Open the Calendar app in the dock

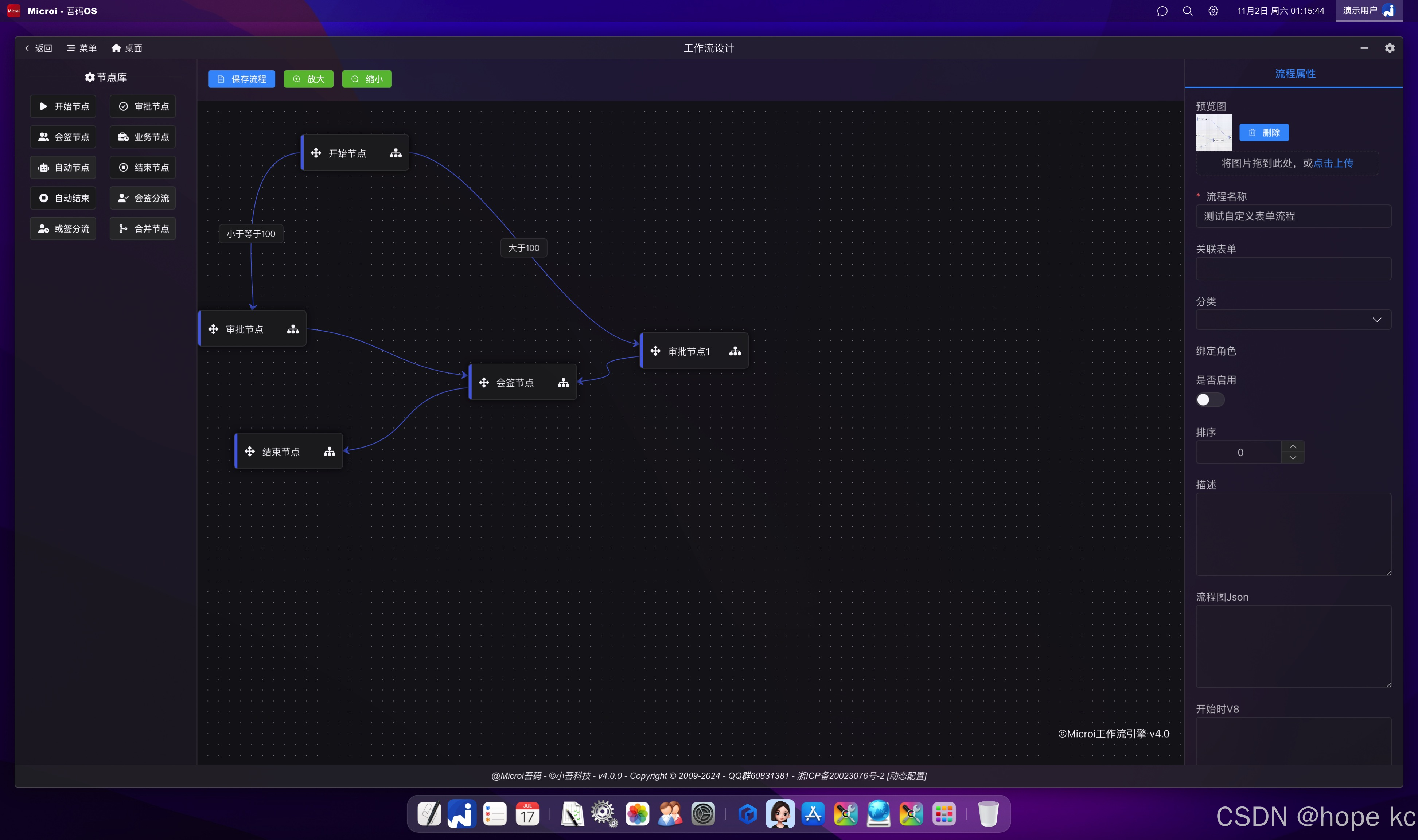click(527, 814)
